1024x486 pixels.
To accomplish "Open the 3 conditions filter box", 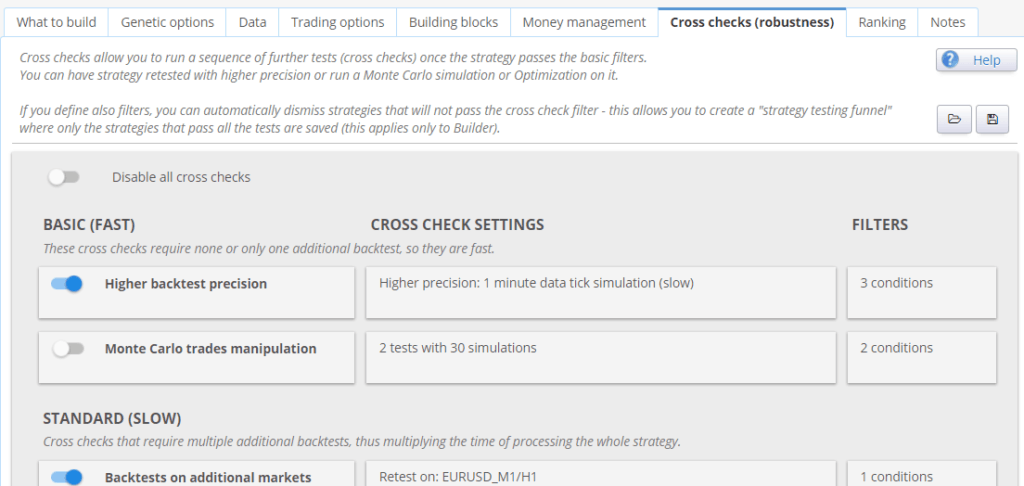I will [922, 293].
